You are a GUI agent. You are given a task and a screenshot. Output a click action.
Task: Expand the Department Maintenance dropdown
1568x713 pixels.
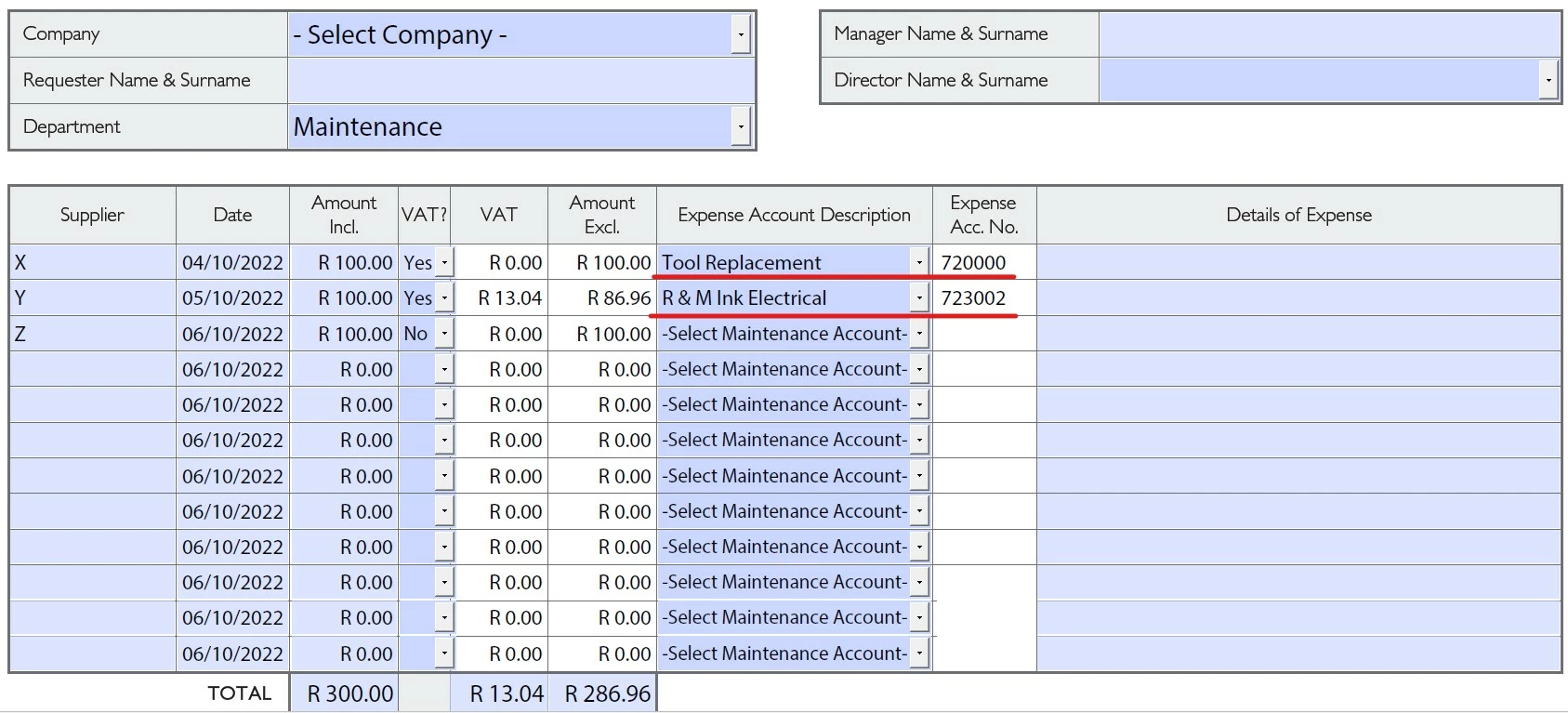click(741, 126)
